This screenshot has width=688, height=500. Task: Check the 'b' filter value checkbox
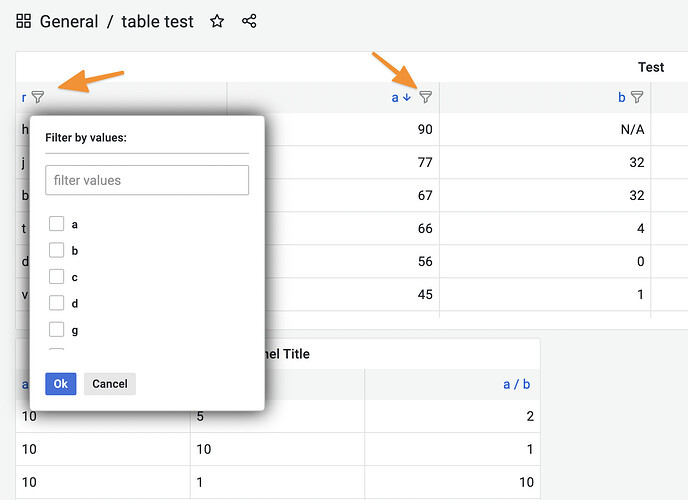[x=57, y=250]
